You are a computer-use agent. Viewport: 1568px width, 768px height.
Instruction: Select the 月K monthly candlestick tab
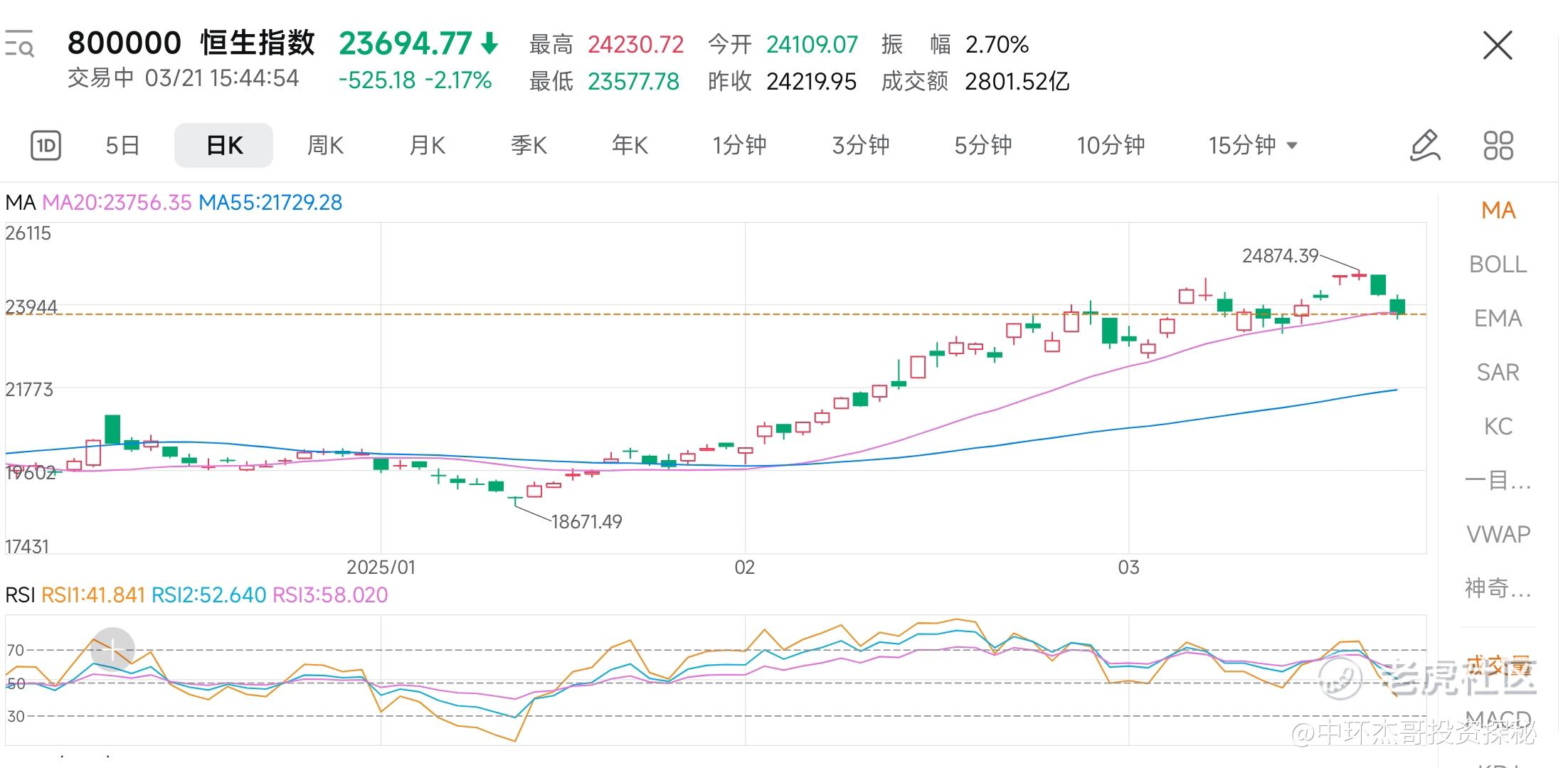point(427,146)
